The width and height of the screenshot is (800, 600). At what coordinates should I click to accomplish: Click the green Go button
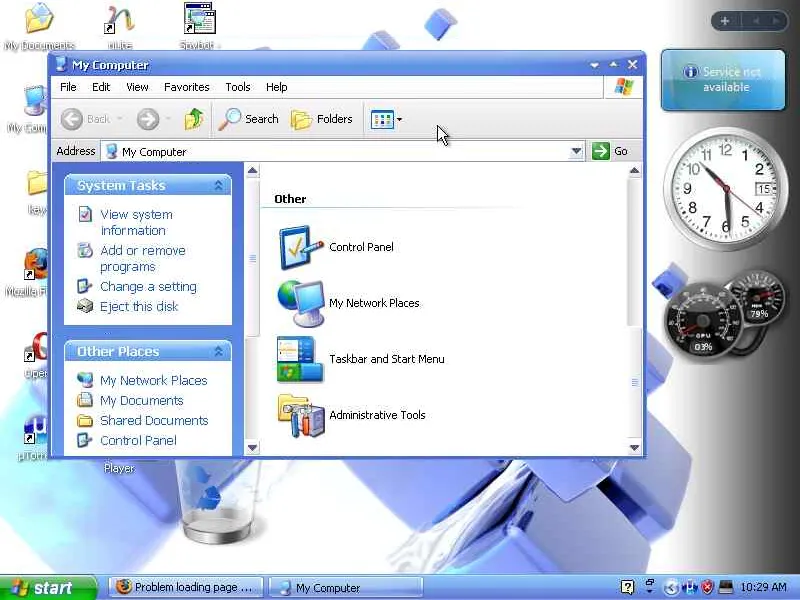pos(610,151)
